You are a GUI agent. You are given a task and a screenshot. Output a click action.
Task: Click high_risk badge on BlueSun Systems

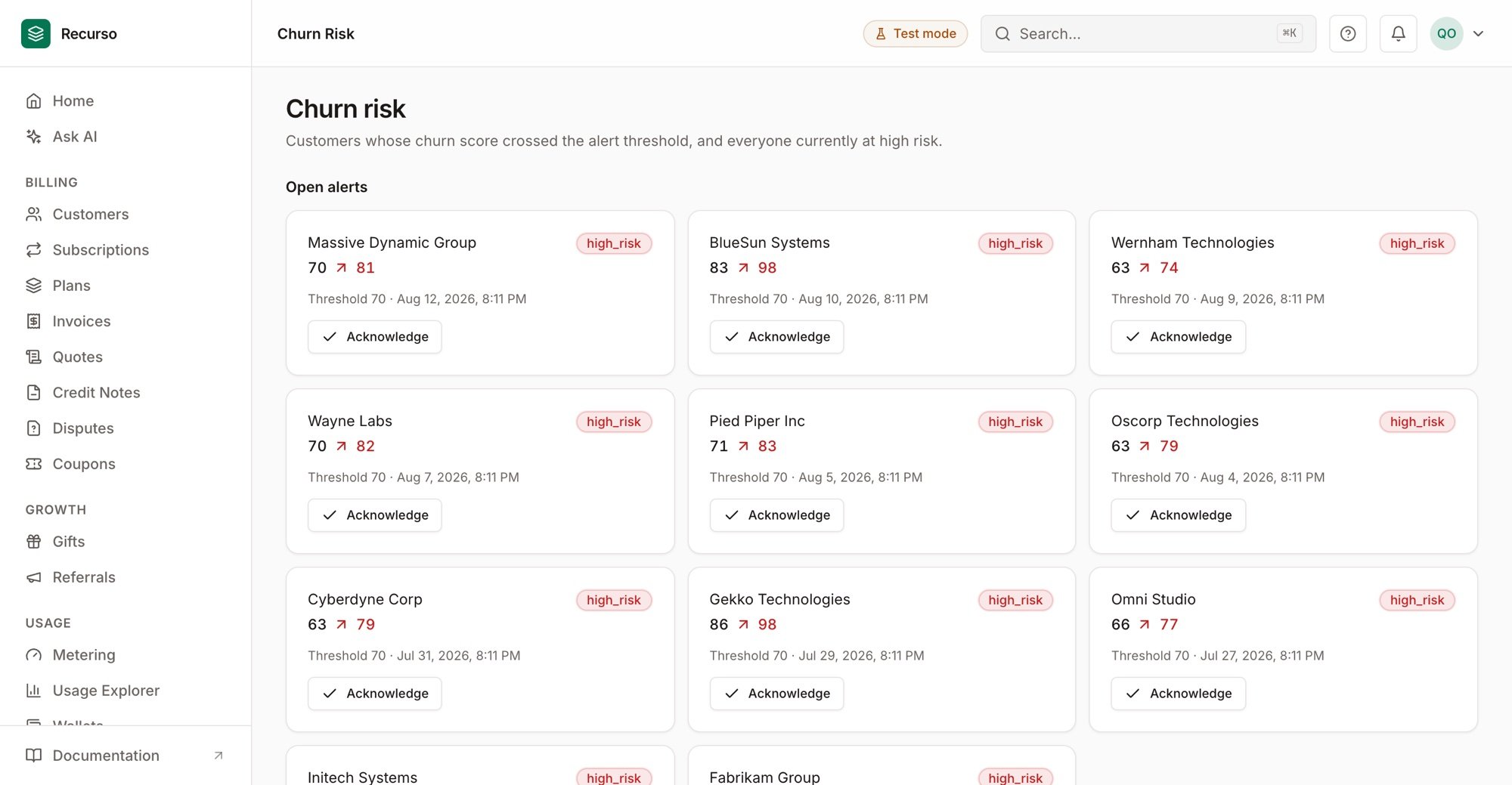(1015, 243)
